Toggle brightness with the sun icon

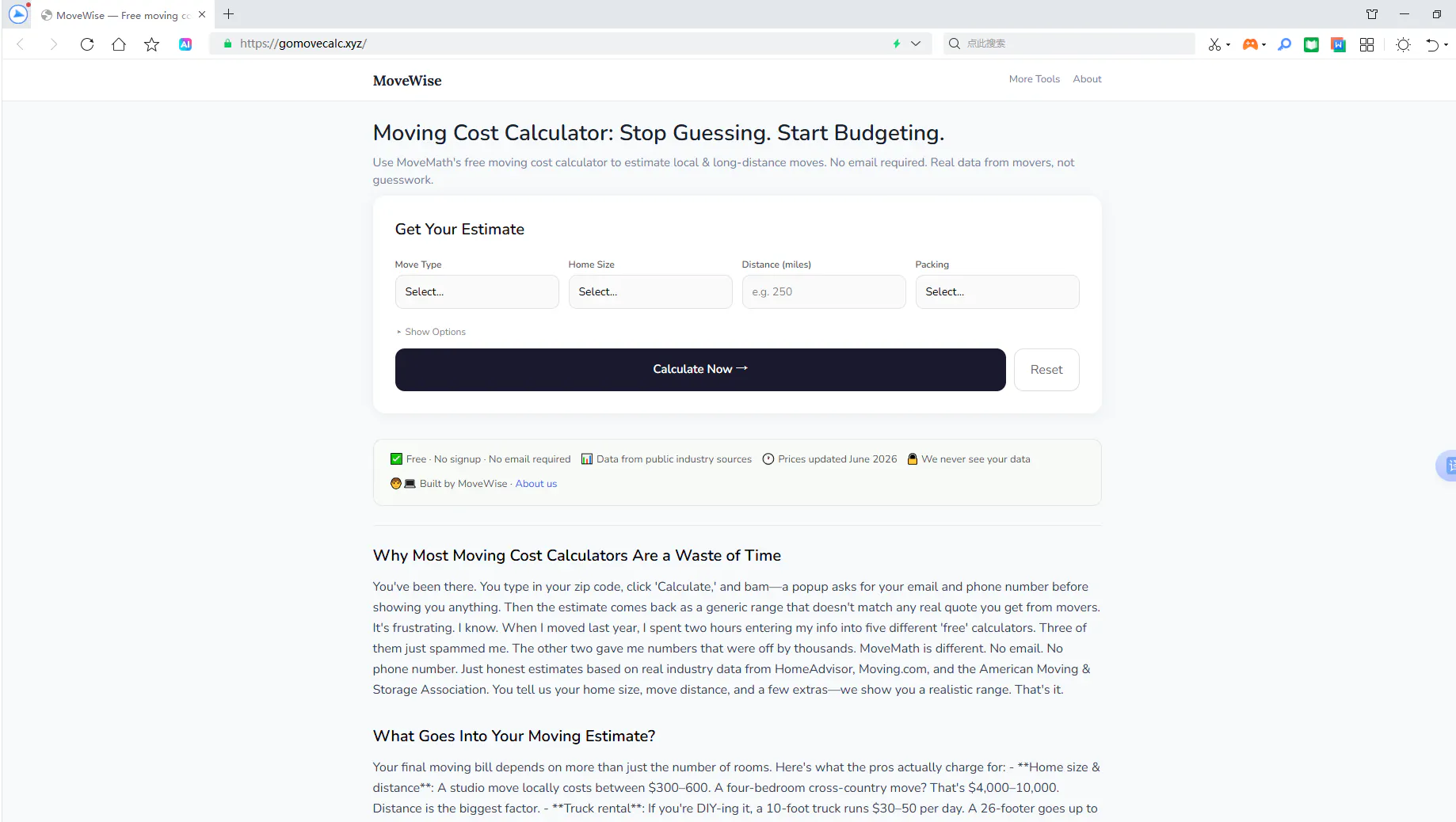point(1403,44)
